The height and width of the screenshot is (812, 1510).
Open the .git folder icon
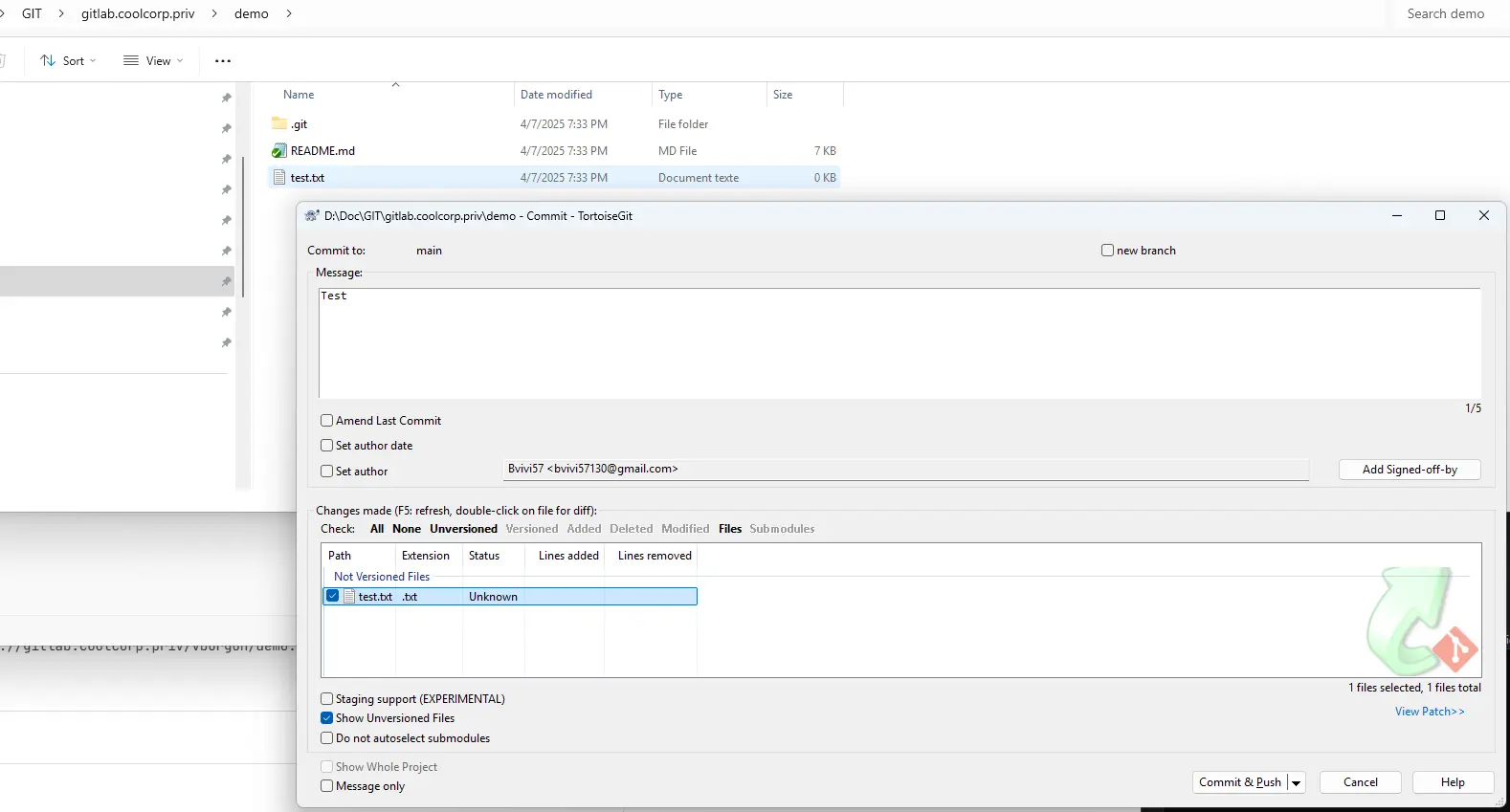click(279, 123)
